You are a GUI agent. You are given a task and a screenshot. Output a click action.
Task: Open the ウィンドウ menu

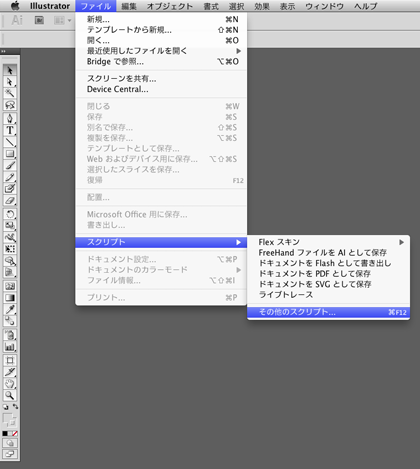[324, 6]
